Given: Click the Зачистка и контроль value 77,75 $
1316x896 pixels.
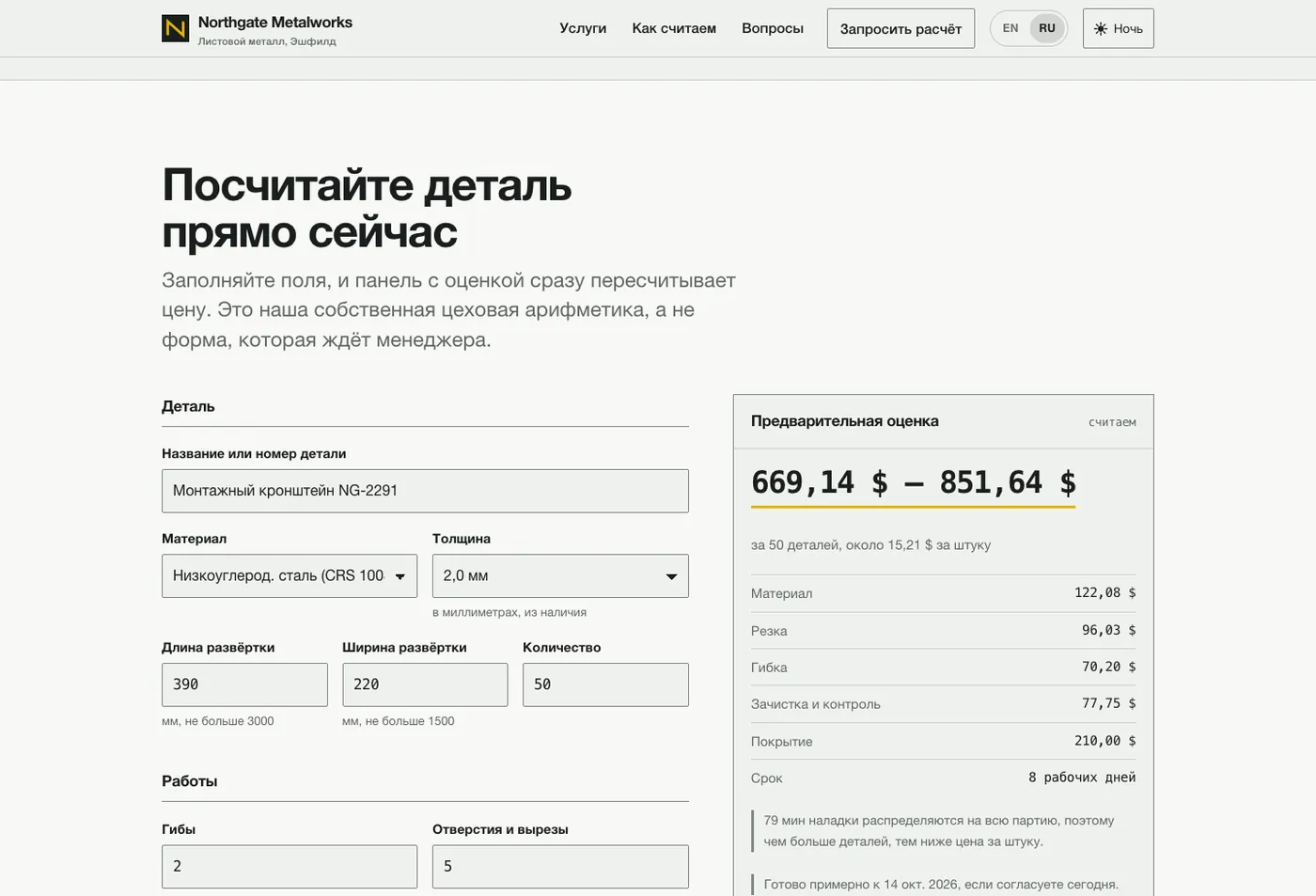Looking at the screenshot, I should pyautogui.click(x=1108, y=703).
